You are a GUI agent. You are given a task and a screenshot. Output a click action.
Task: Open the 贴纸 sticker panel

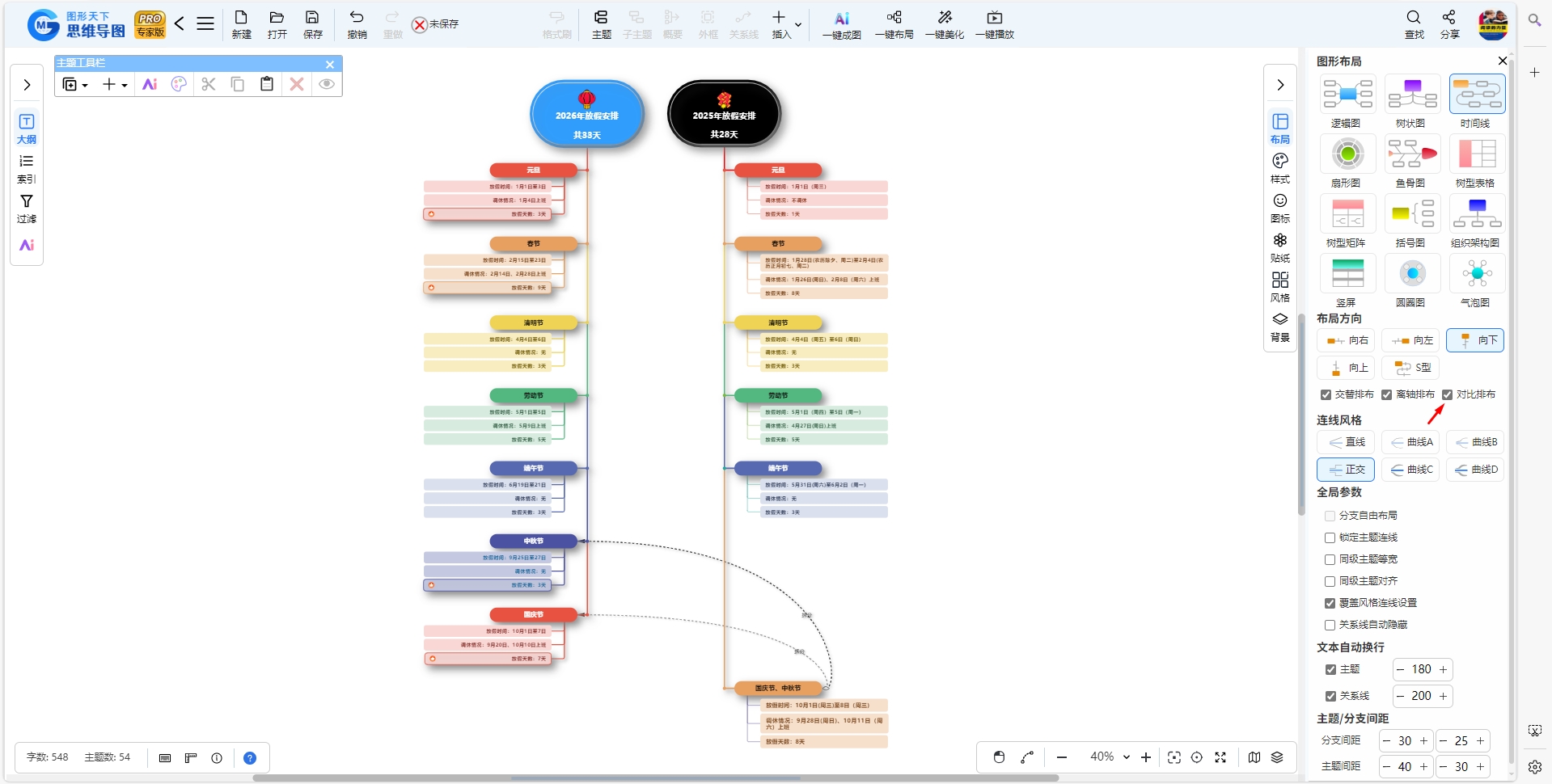pyautogui.click(x=1280, y=247)
